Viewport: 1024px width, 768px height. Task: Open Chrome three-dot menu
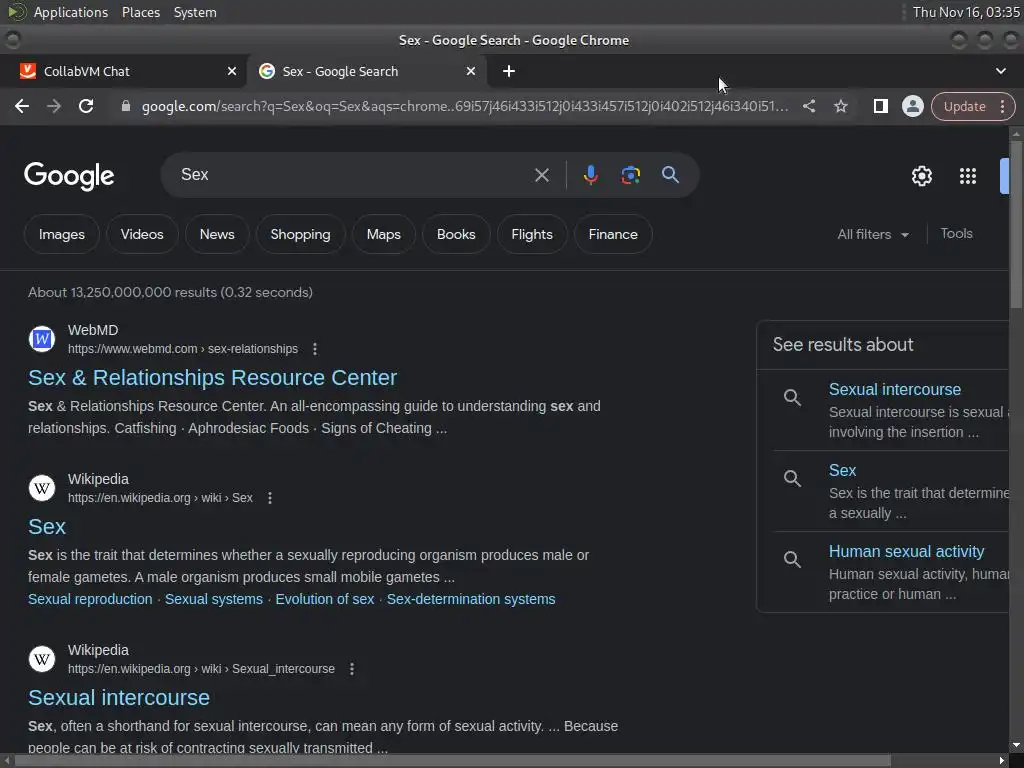pyautogui.click(x=1002, y=106)
